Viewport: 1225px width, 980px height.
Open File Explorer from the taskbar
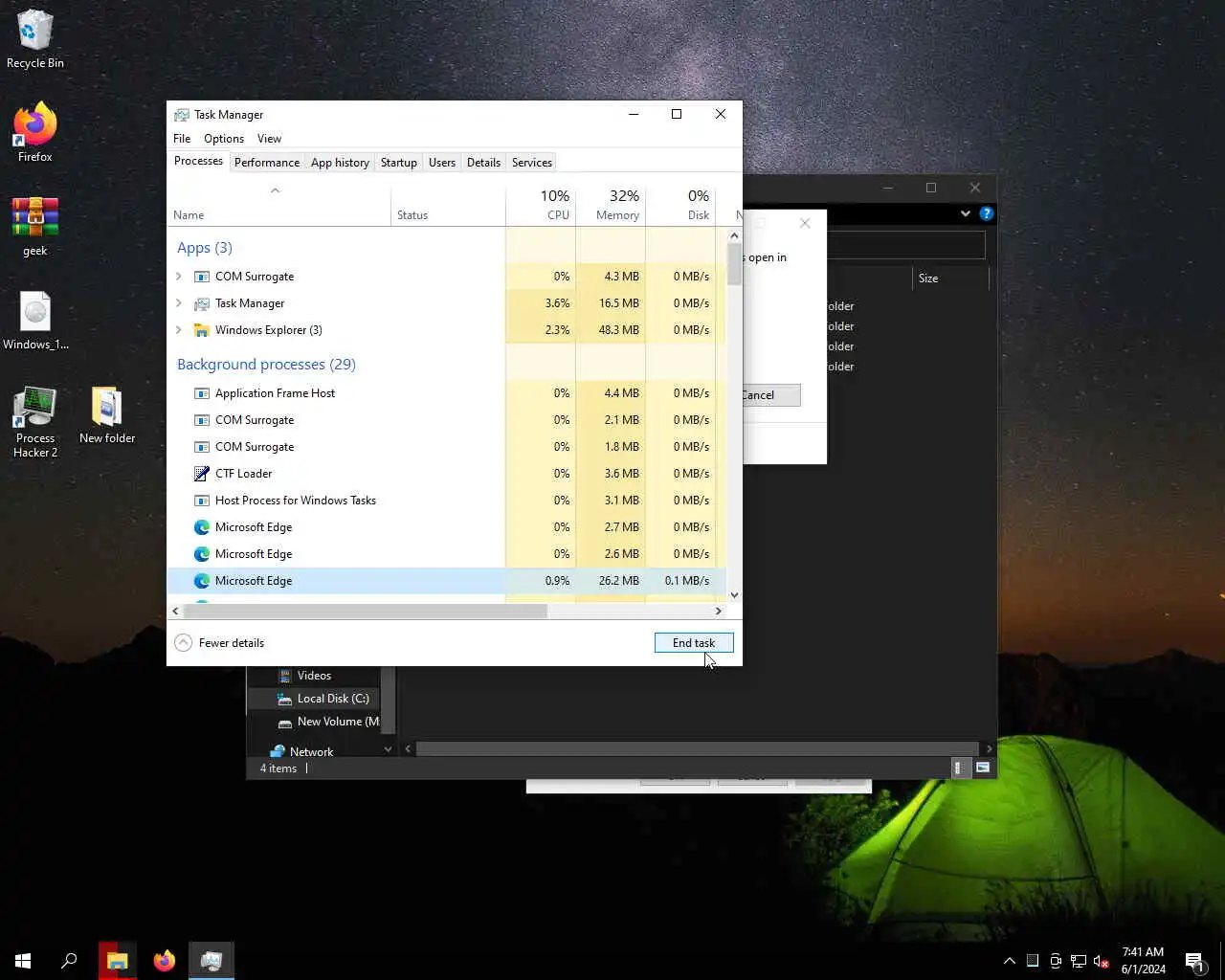pyautogui.click(x=118, y=960)
